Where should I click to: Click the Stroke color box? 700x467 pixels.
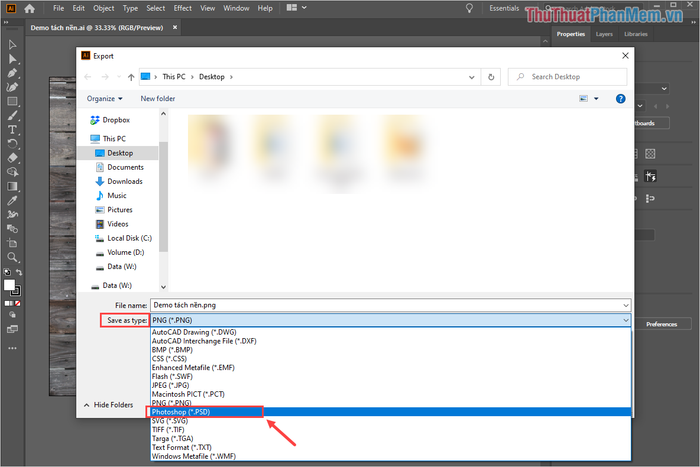(16, 292)
